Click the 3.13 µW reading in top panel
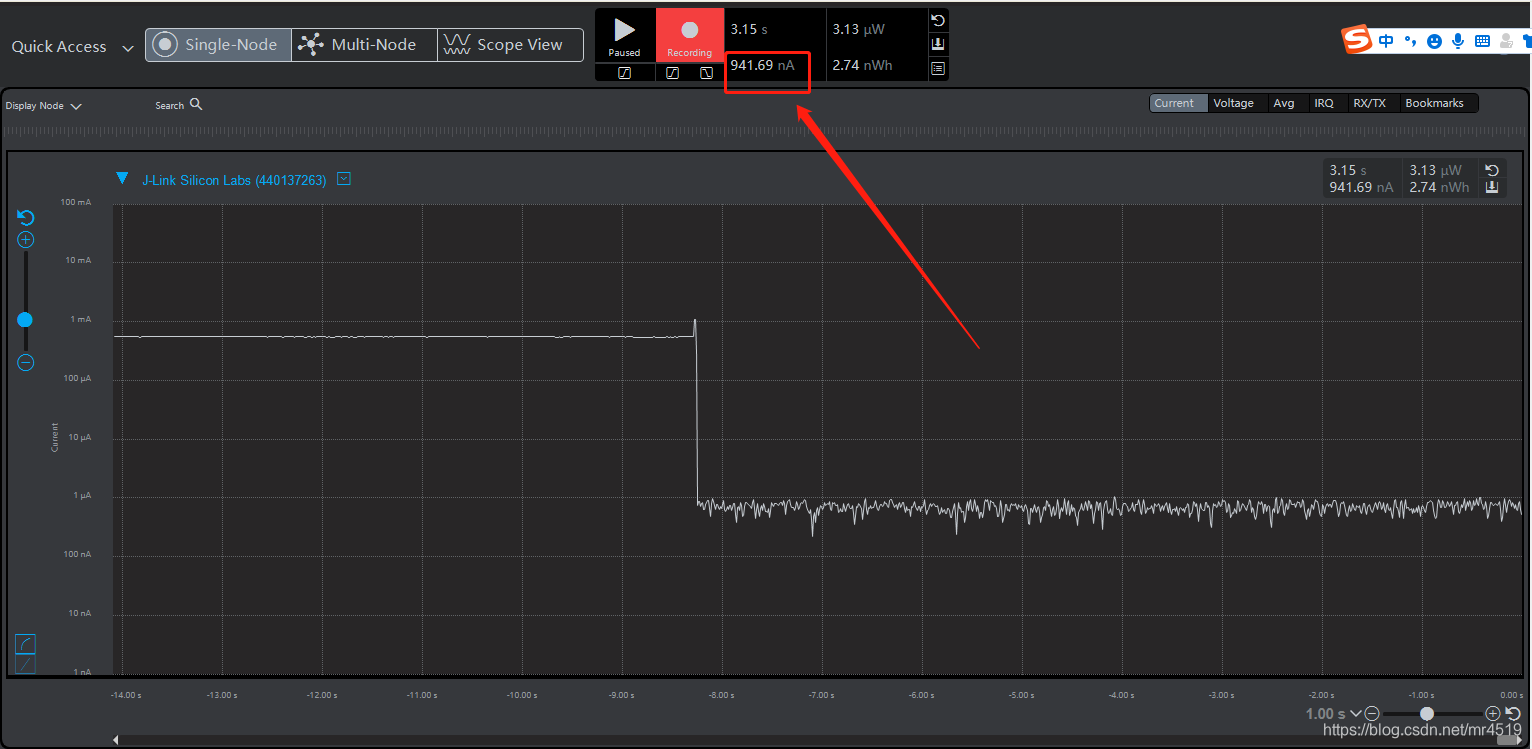 point(858,29)
